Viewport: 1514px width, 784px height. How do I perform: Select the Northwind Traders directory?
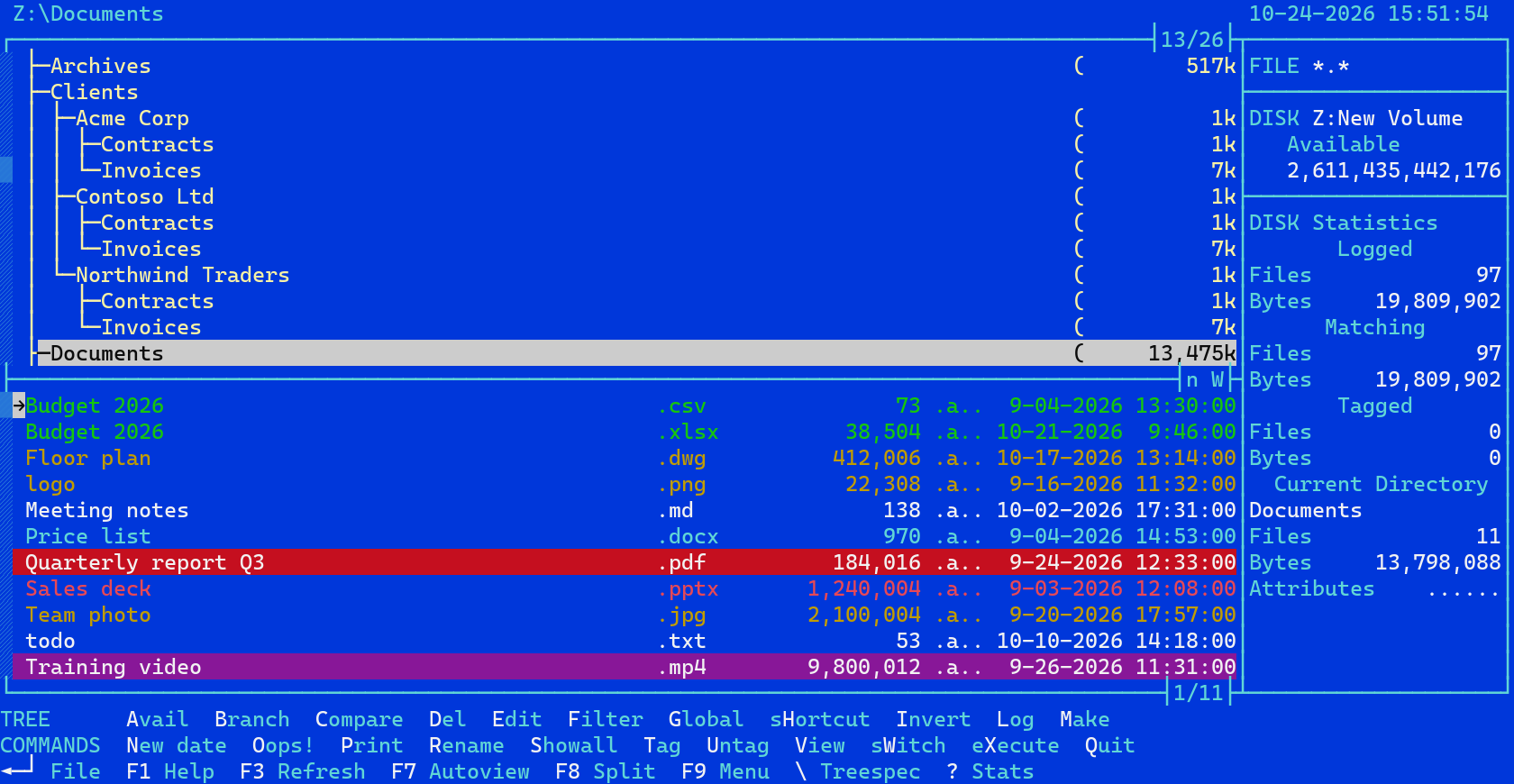[183, 275]
